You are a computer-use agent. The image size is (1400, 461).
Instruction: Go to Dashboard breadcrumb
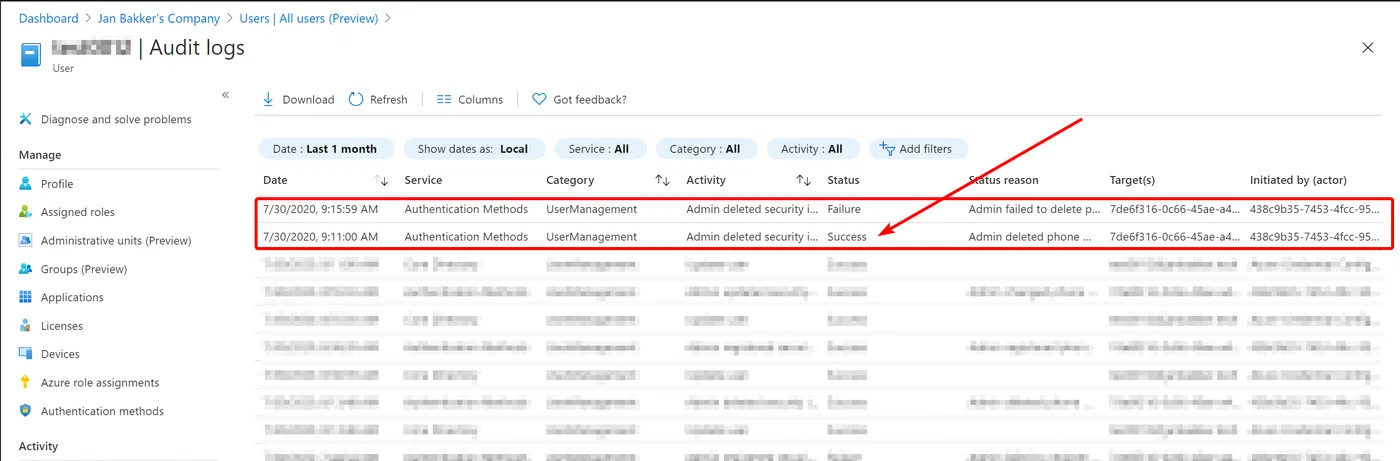click(48, 18)
